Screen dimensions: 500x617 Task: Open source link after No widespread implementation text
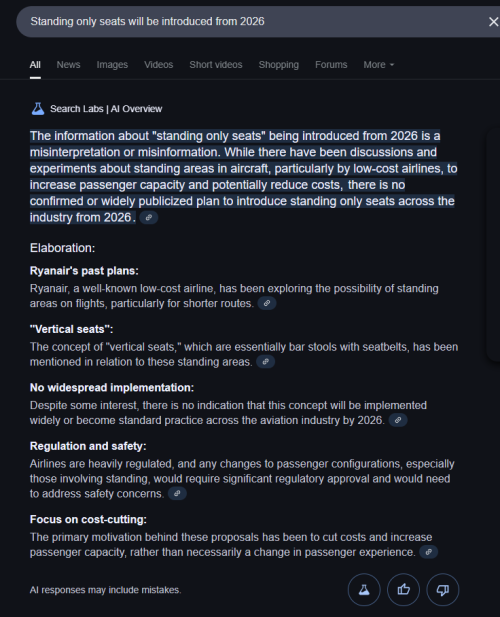pos(398,420)
